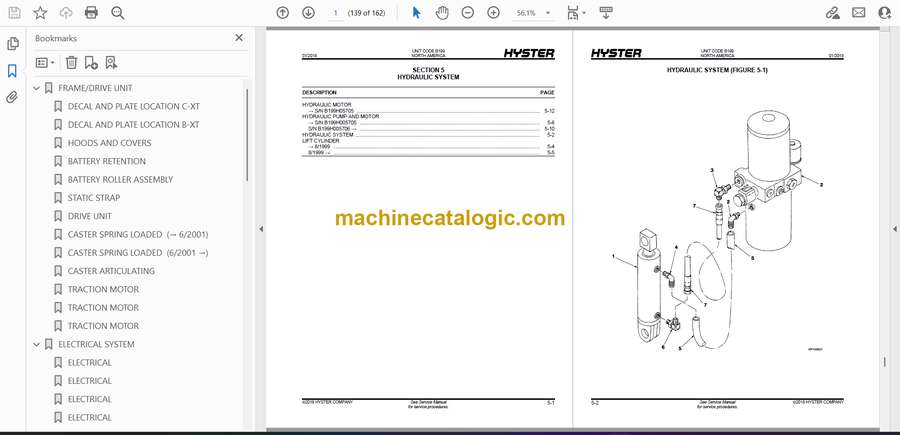The image size is (900, 435).
Task: Click the document vertical scrollbar thumb
Action: click(885, 363)
